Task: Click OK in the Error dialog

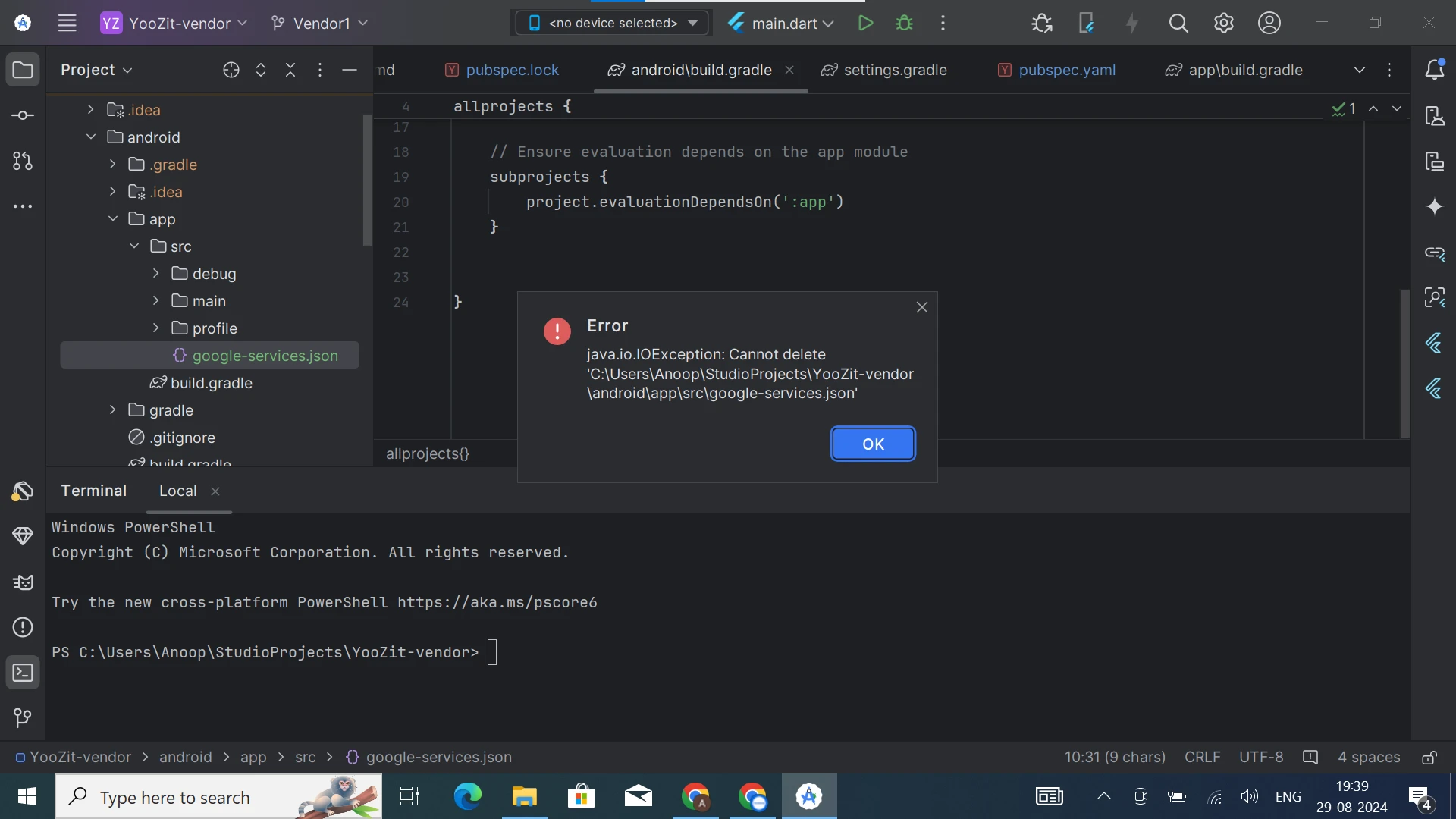Action: point(873,444)
